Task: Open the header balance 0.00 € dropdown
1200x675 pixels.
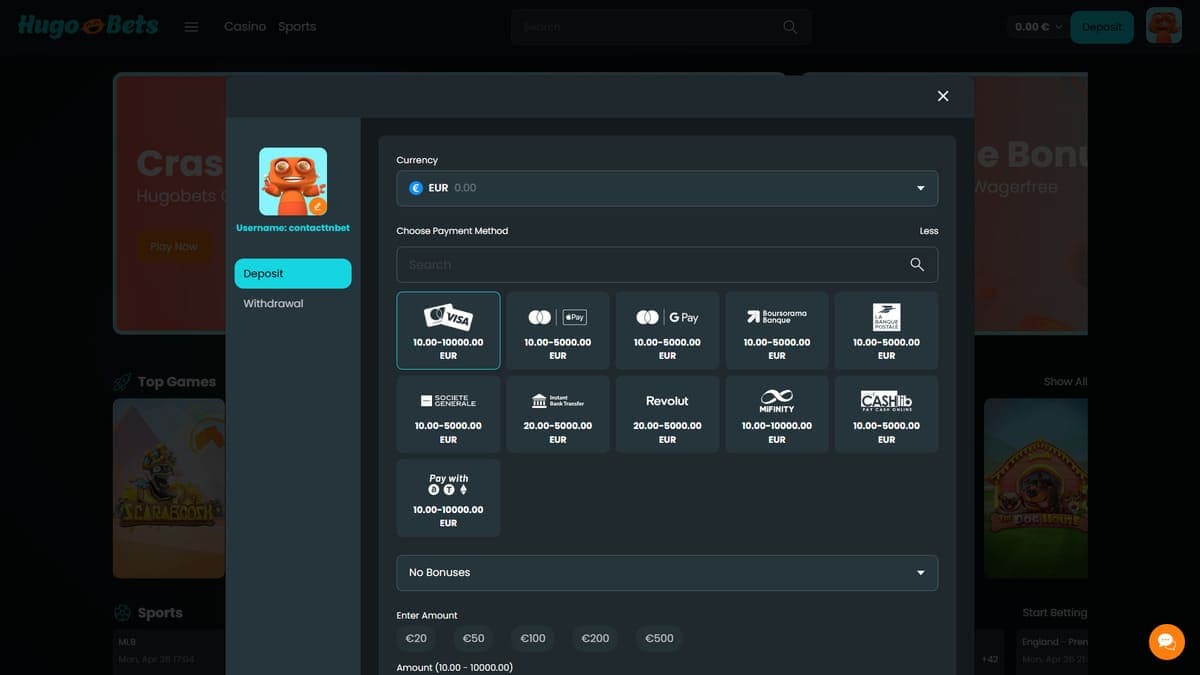Action: coord(1037,27)
